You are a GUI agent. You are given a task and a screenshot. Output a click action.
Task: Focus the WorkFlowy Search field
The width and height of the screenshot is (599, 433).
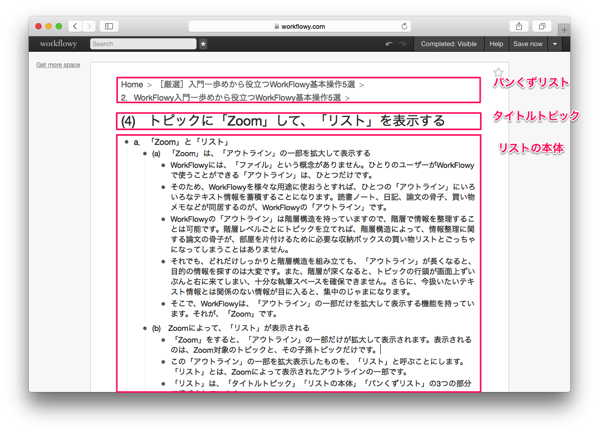[143, 44]
